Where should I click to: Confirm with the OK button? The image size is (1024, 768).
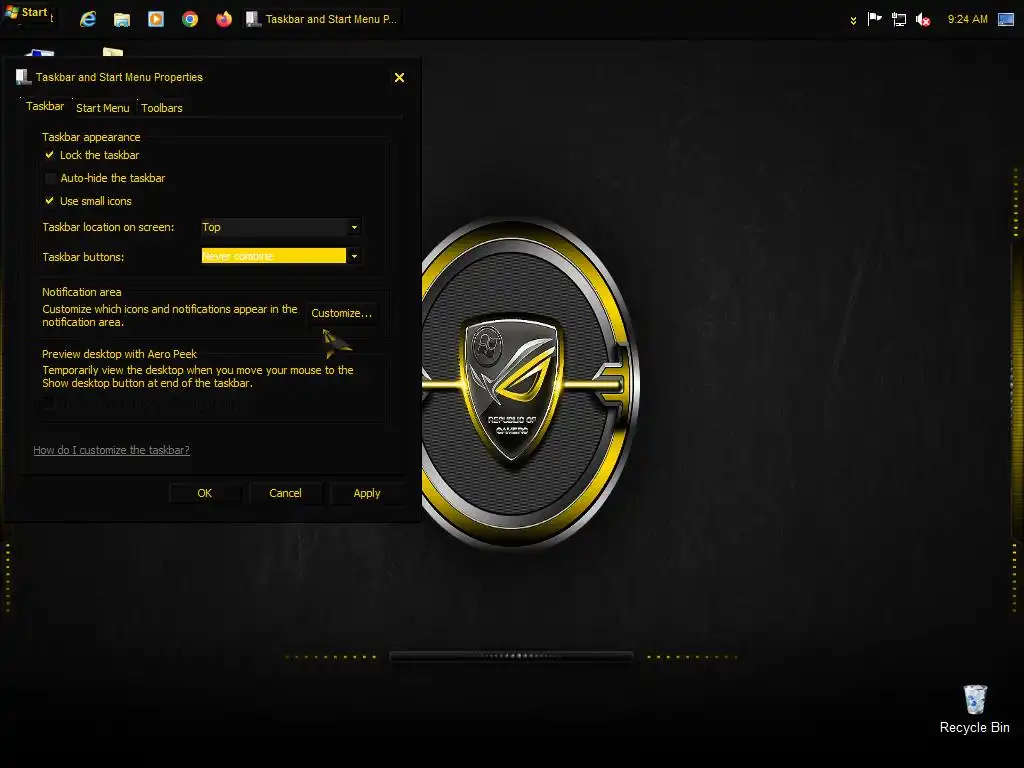pos(204,493)
